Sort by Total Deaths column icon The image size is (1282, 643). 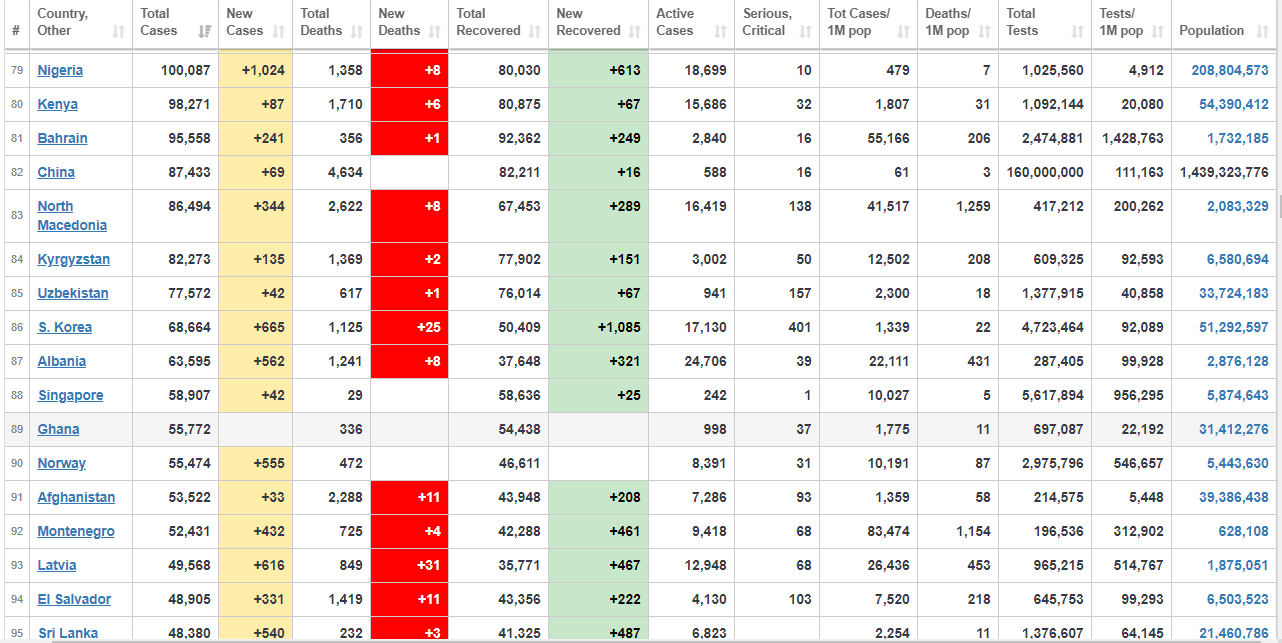pos(357,32)
